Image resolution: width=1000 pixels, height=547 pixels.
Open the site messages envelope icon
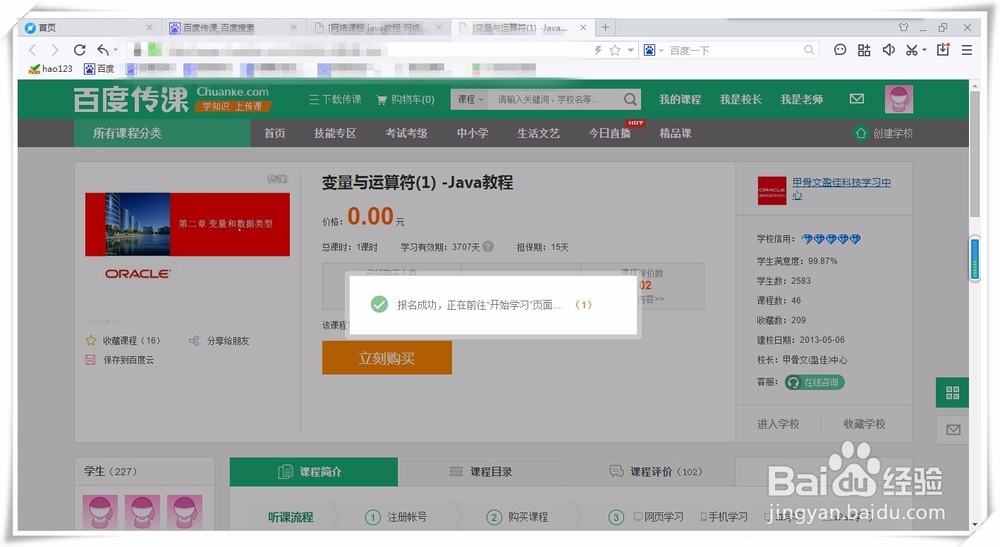coord(857,99)
